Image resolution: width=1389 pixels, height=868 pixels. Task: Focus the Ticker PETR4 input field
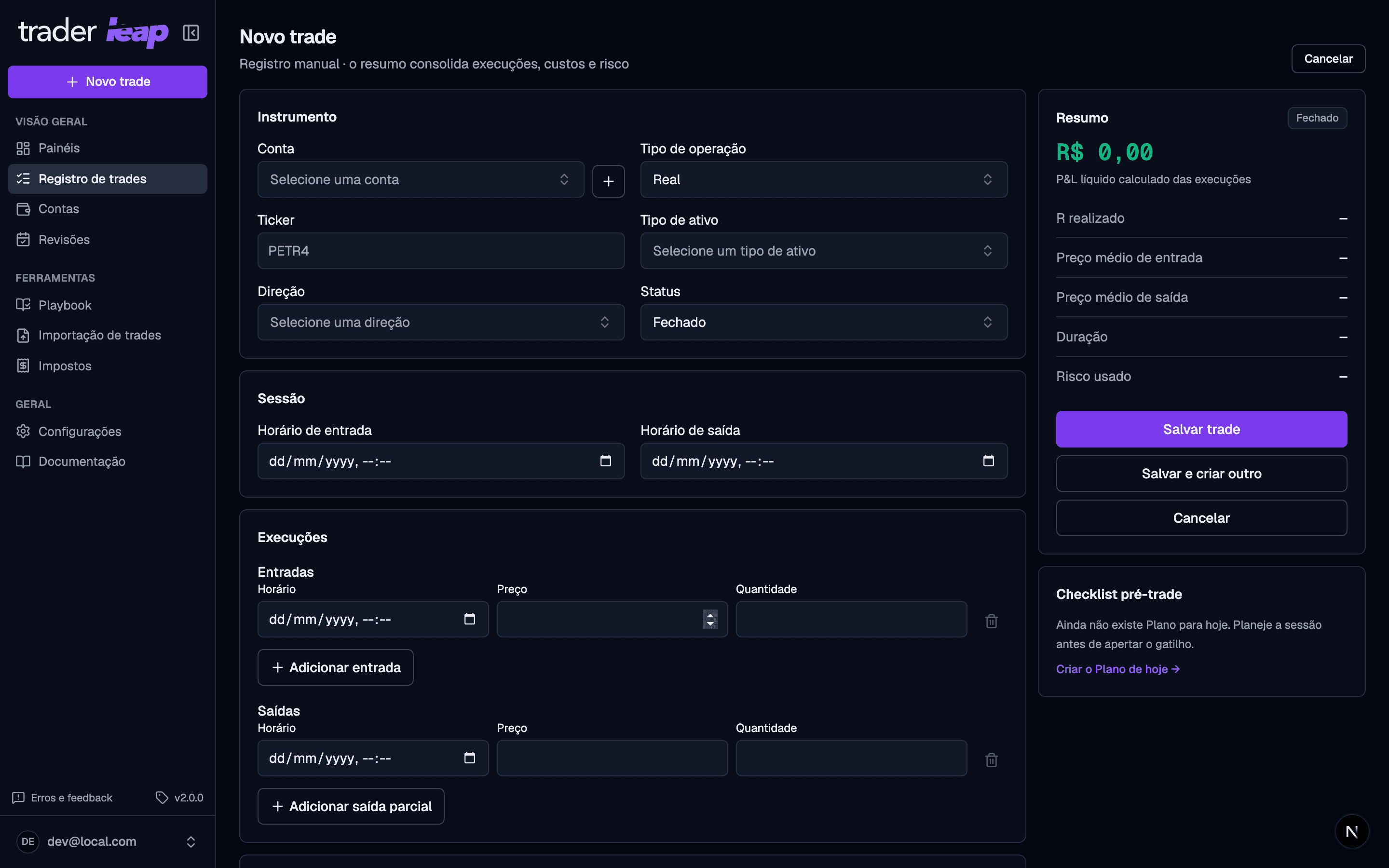pos(441,251)
